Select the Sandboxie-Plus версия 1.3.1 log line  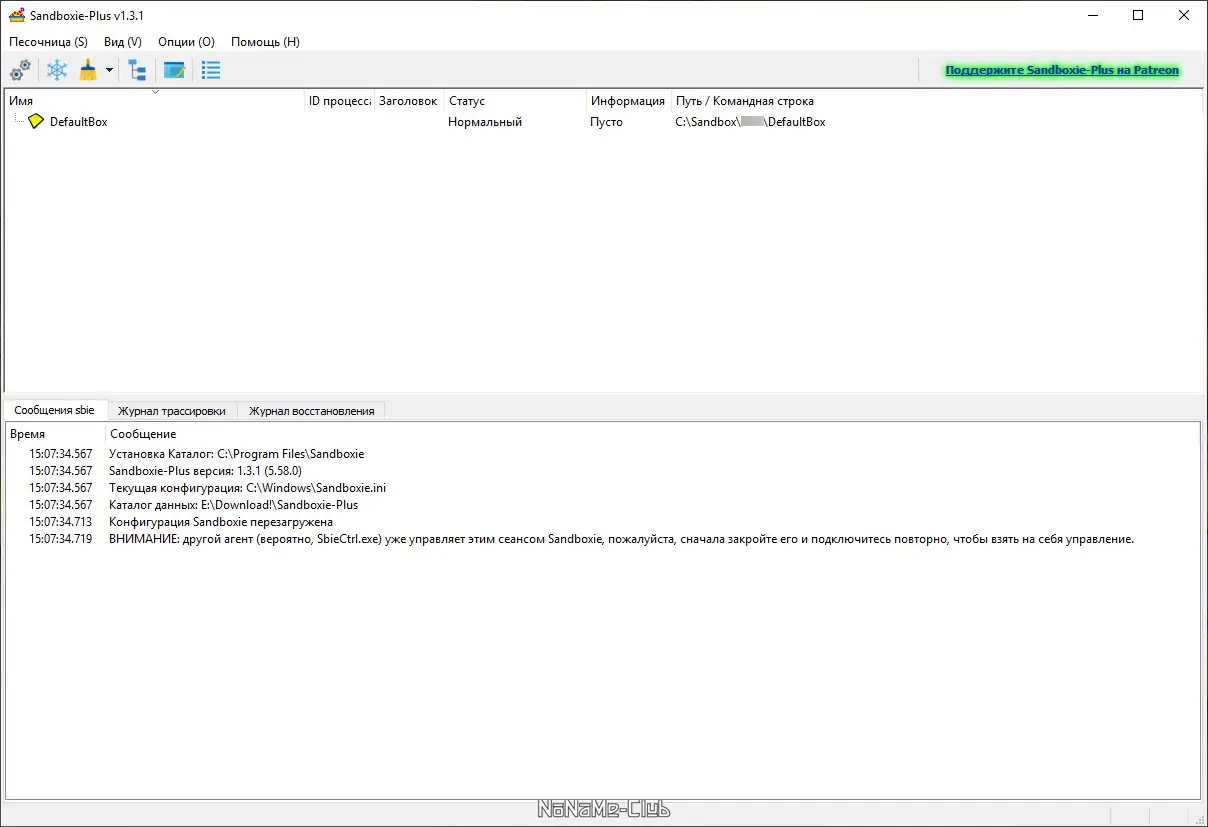(205, 471)
